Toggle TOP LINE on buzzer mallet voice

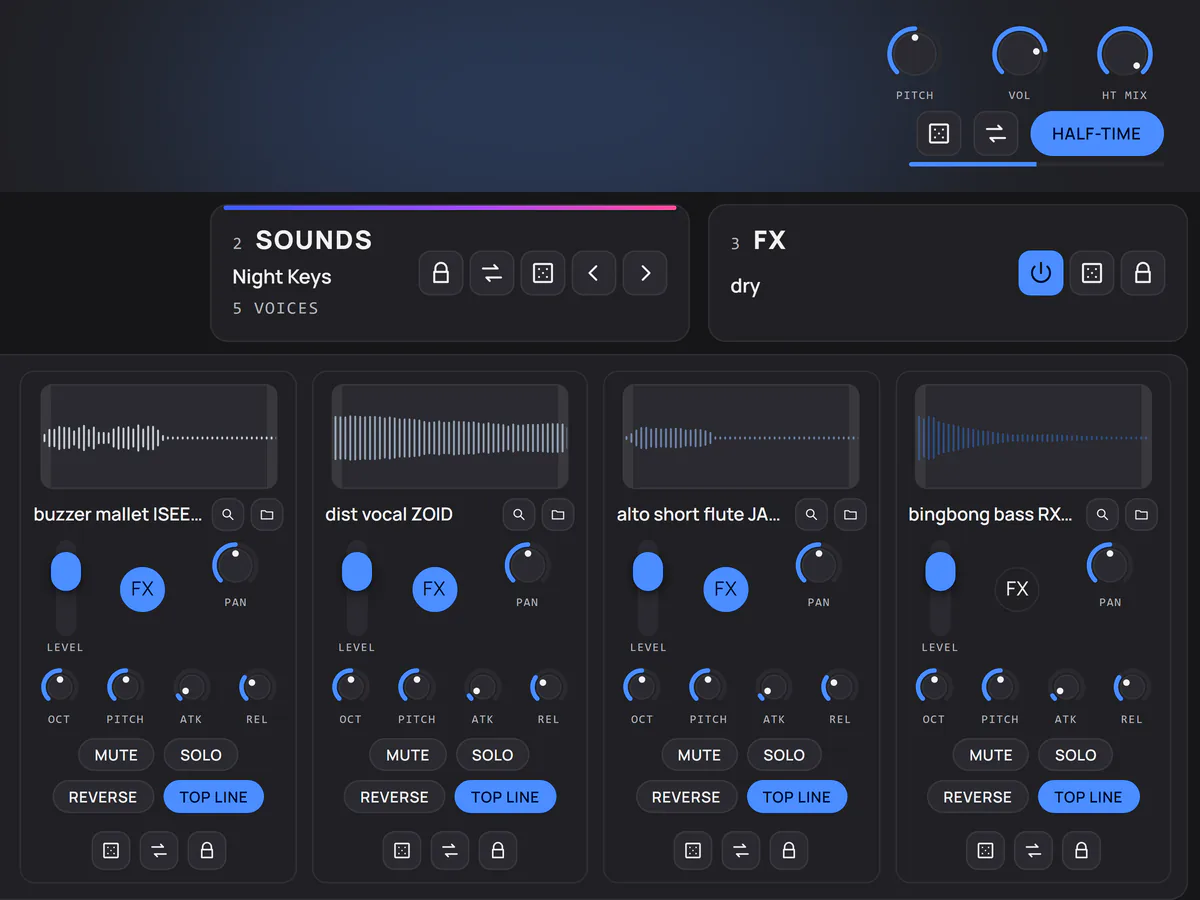click(213, 797)
